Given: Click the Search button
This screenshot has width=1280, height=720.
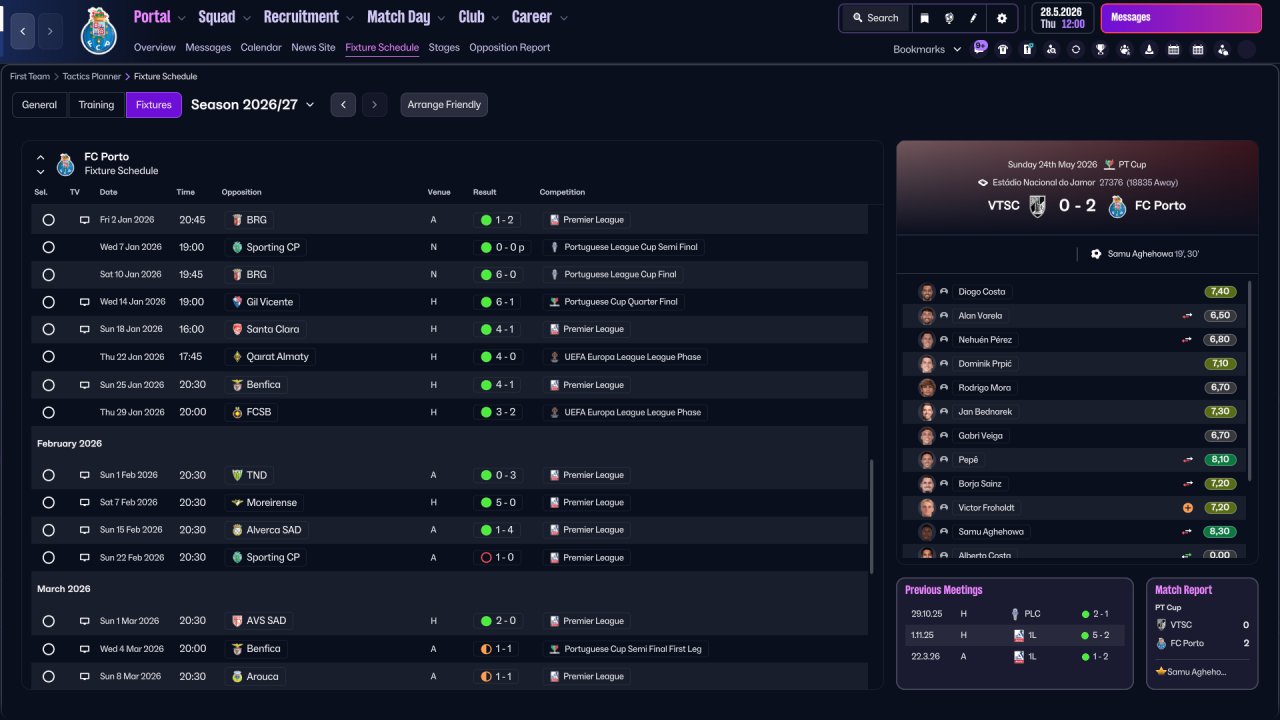Looking at the screenshot, I should point(875,18).
